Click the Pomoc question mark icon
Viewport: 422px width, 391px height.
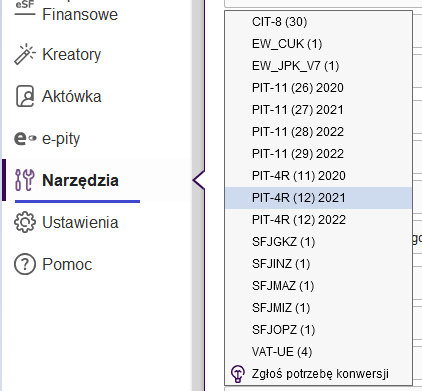click(x=25, y=264)
